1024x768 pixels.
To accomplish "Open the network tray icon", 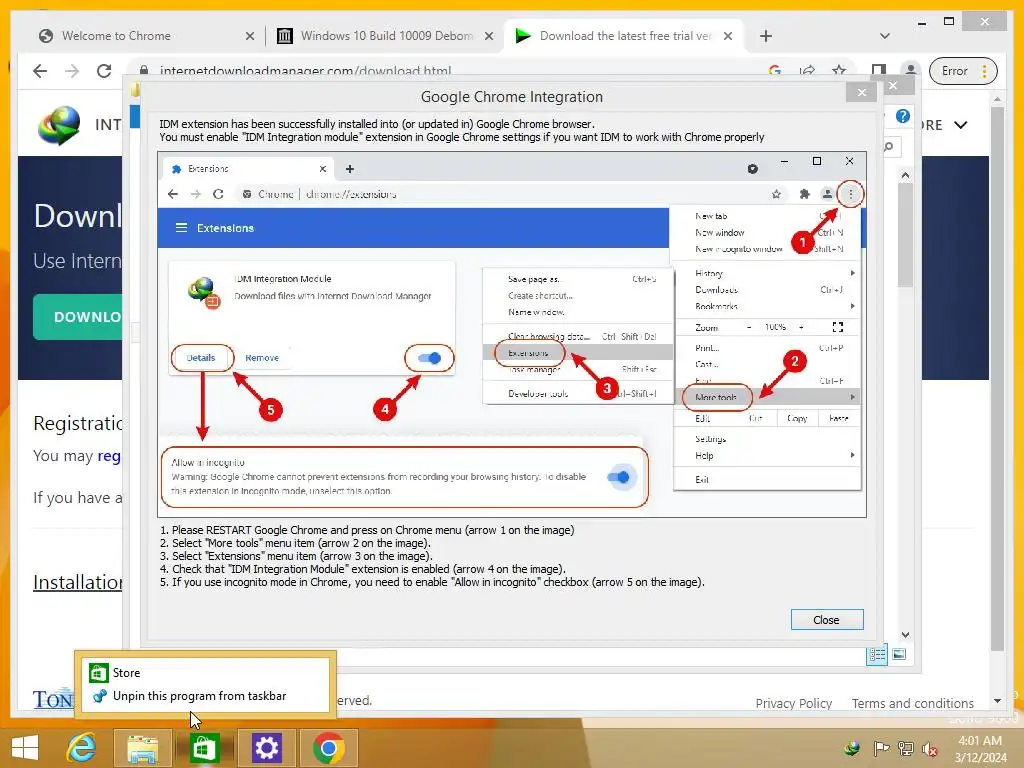I will coord(906,749).
